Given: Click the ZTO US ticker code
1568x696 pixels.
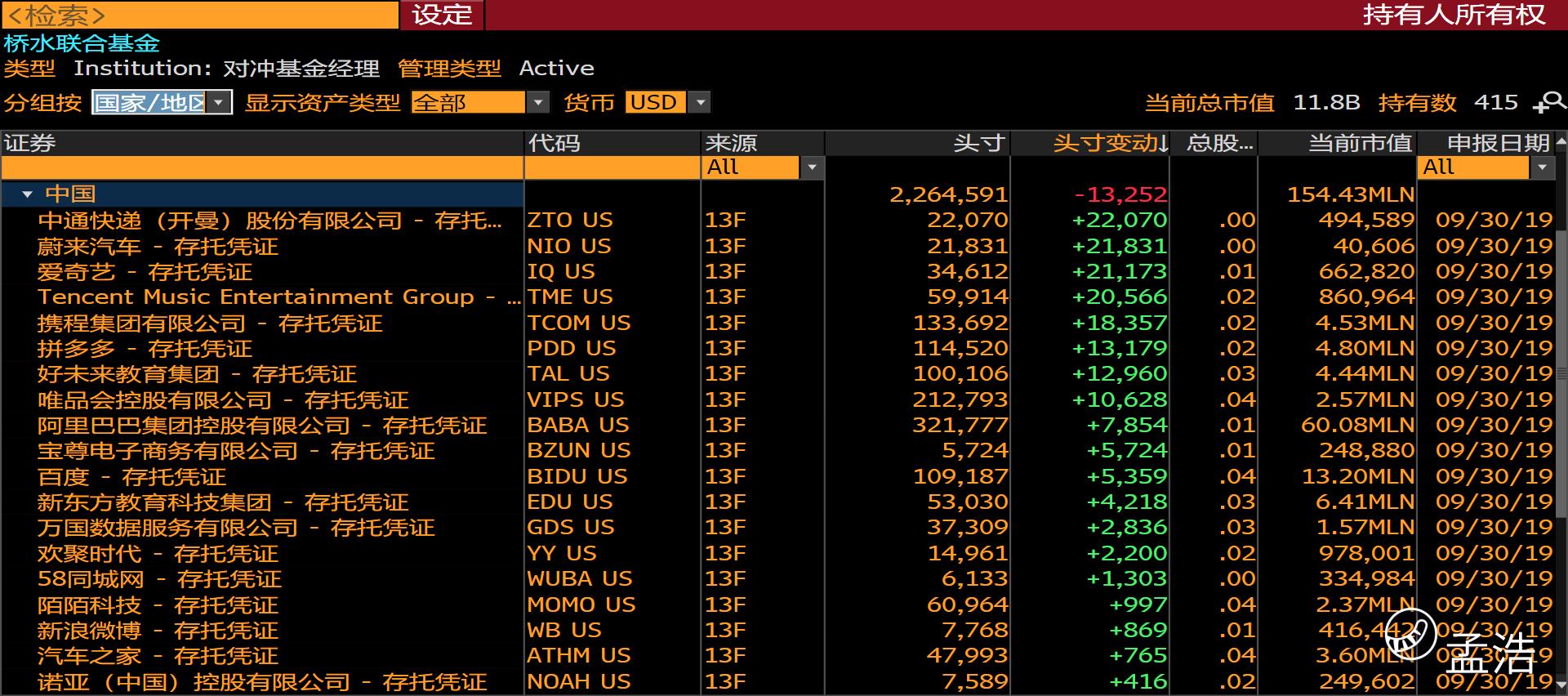Looking at the screenshot, I should pyautogui.click(x=570, y=221).
